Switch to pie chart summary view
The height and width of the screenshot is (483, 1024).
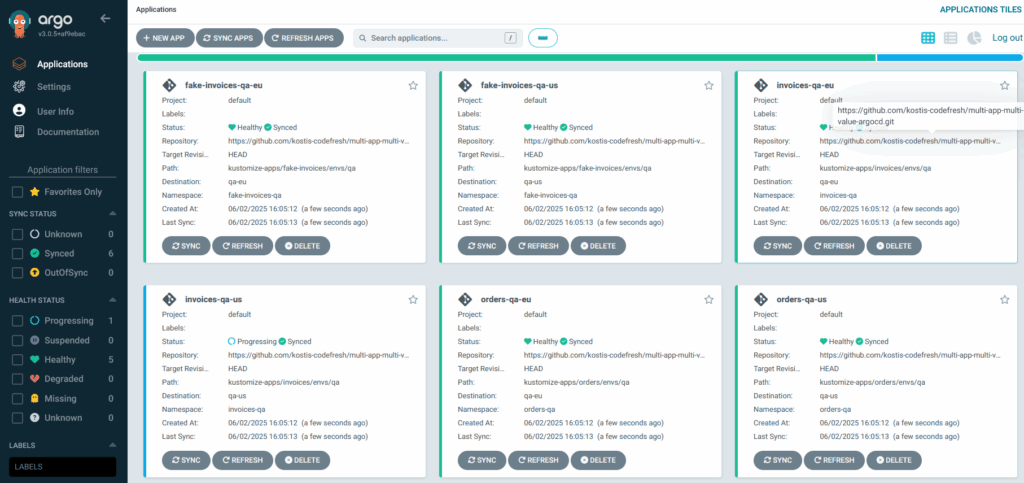coord(974,38)
